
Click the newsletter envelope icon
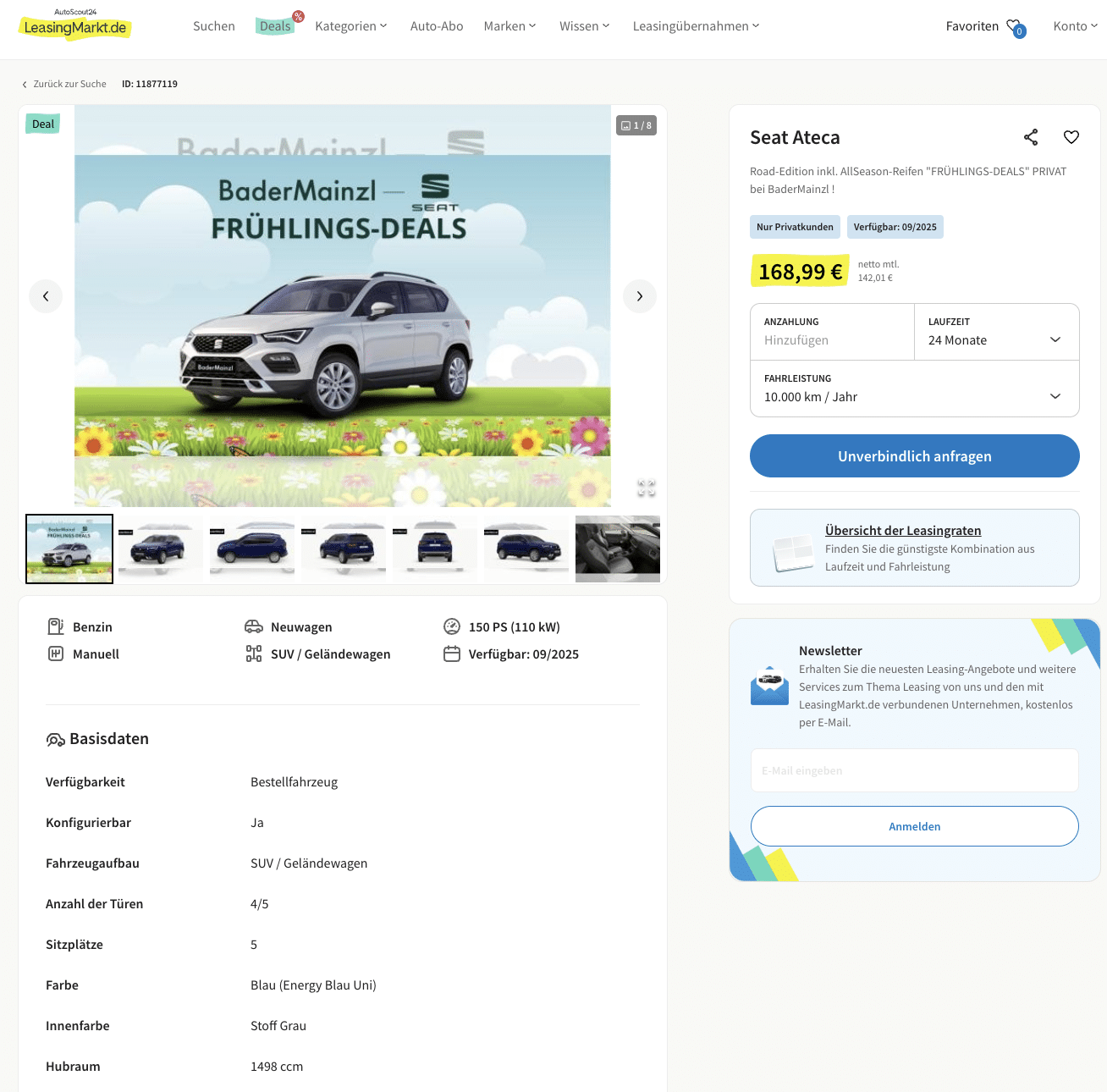pos(769,686)
